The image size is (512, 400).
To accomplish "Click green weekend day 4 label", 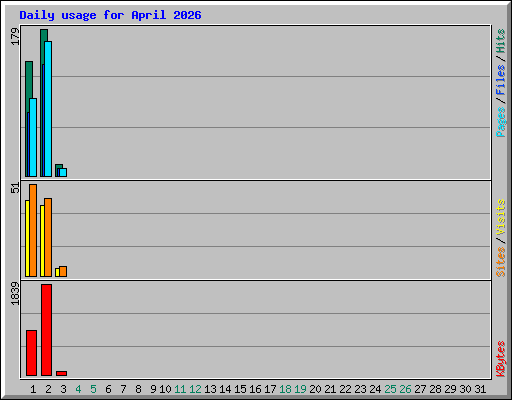I will click(x=78, y=389).
